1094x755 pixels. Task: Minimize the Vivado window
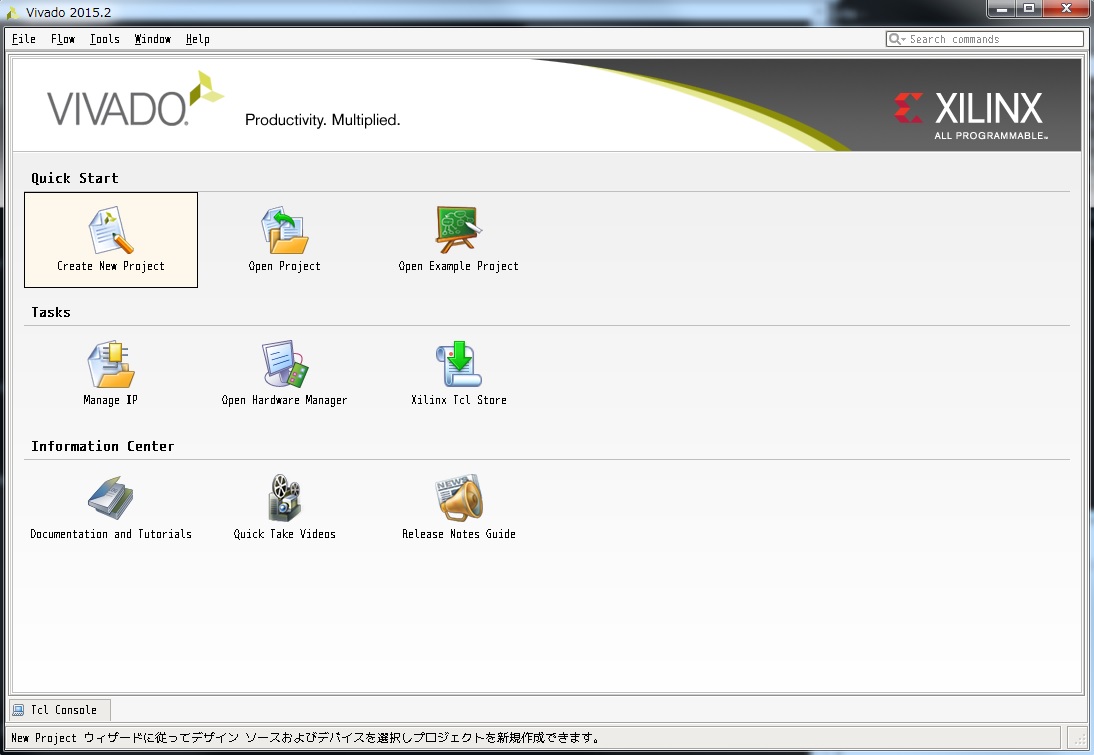coord(1001,9)
